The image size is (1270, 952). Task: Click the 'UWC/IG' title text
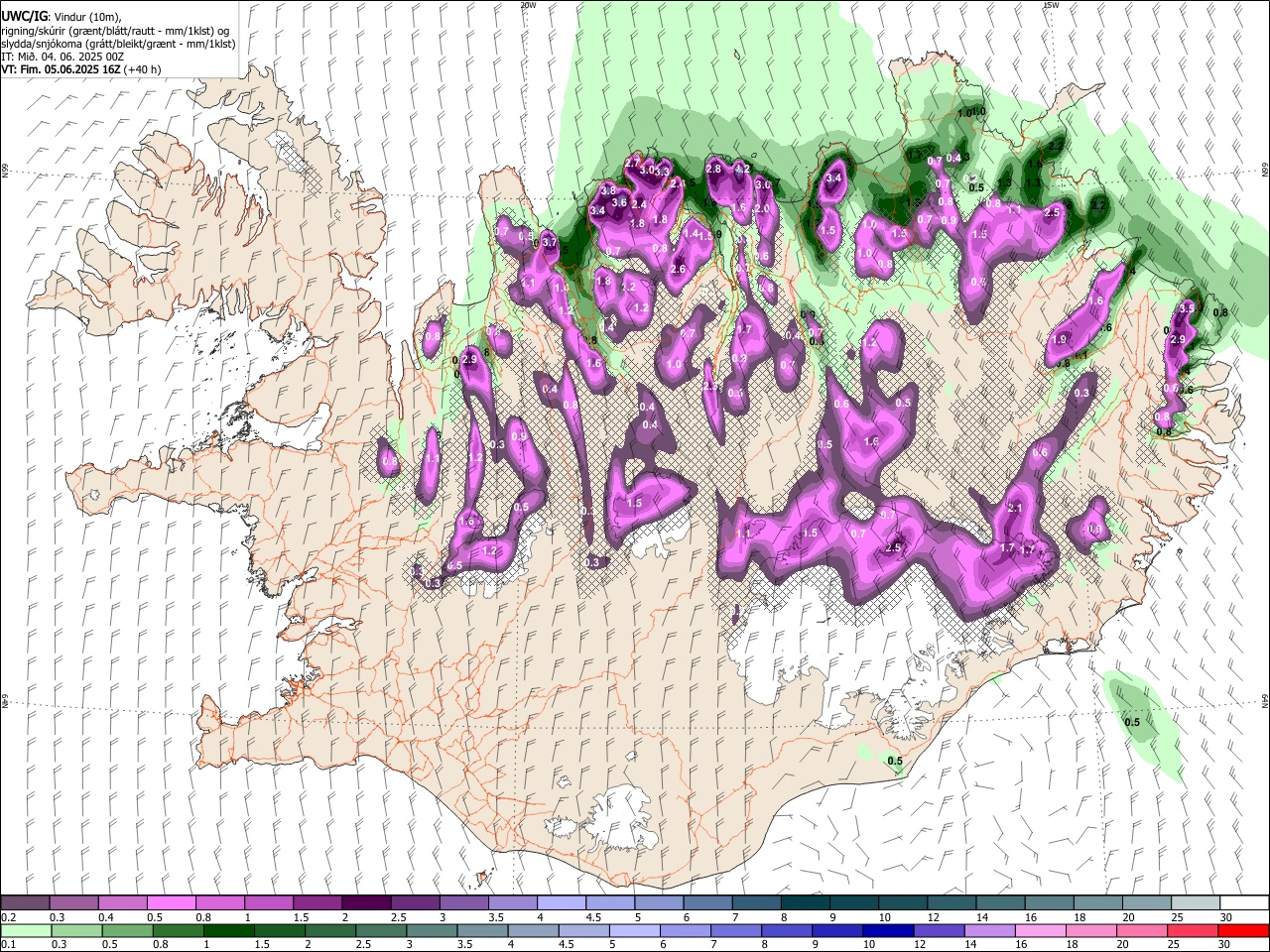pos(23,17)
